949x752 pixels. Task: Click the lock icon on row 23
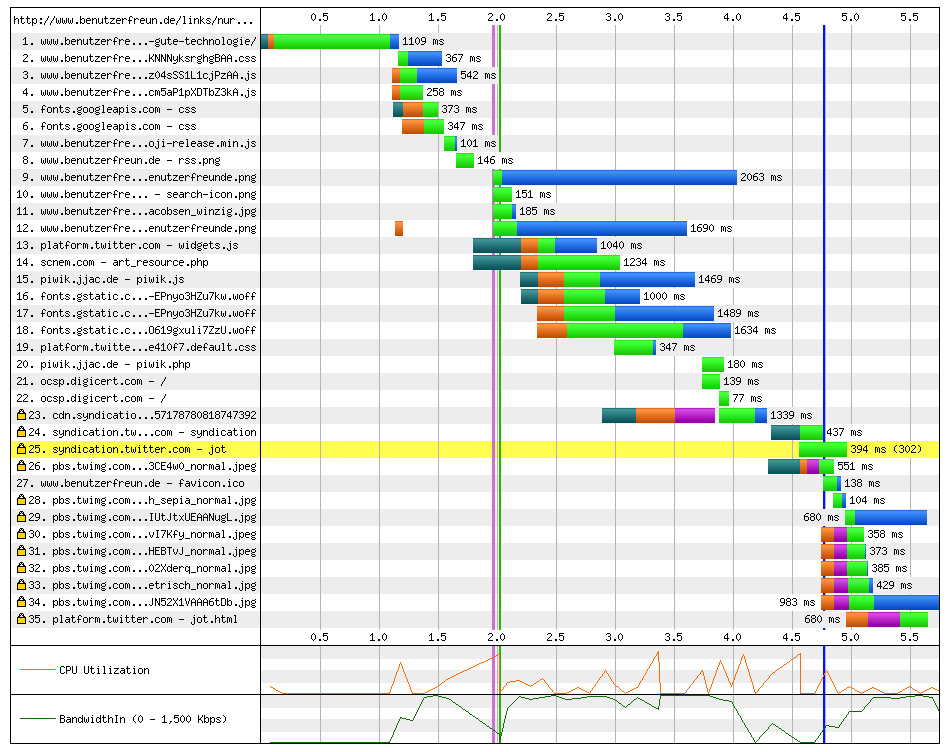21,415
